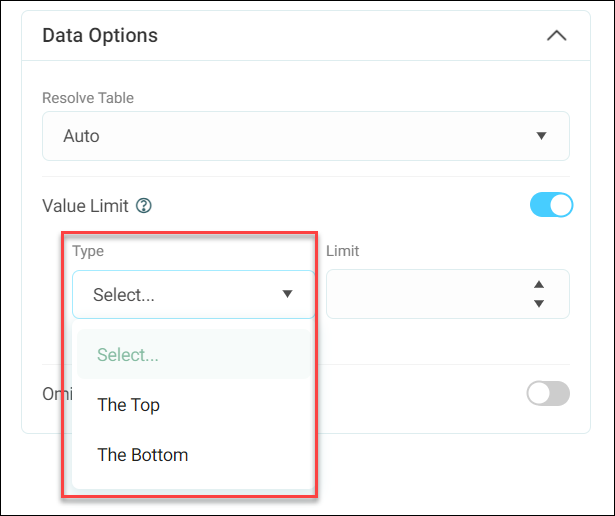The image size is (615, 516).
Task: Click the Data Options header title
Action: click(100, 36)
